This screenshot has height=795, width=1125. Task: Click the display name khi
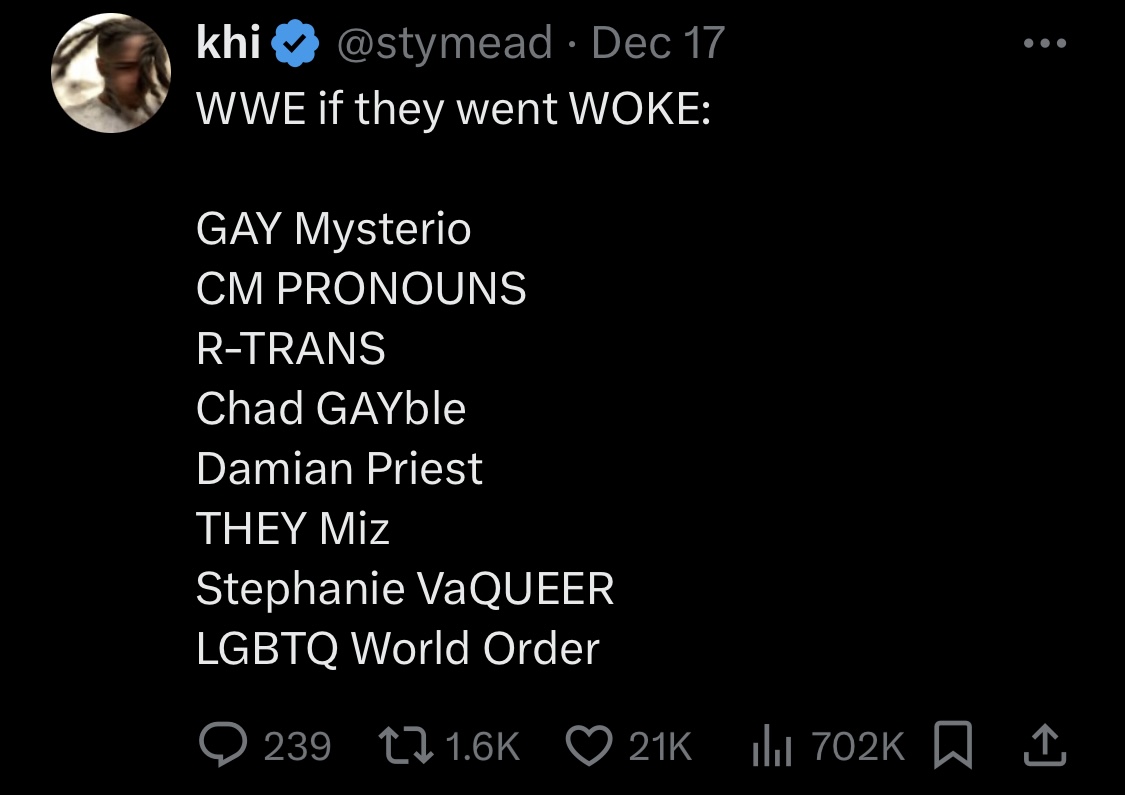click(229, 44)
